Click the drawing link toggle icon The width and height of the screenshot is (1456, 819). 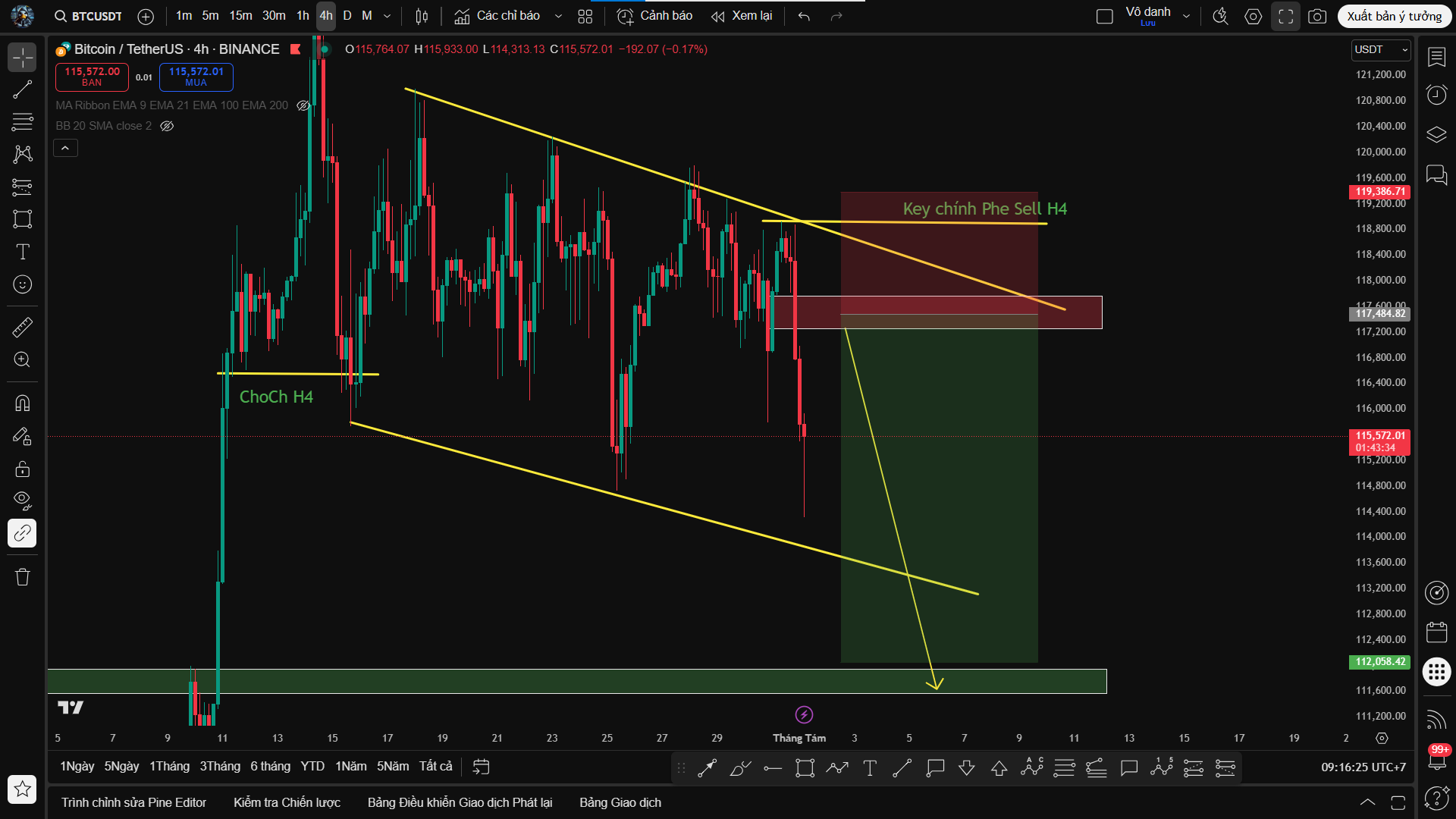coord(23,533)
